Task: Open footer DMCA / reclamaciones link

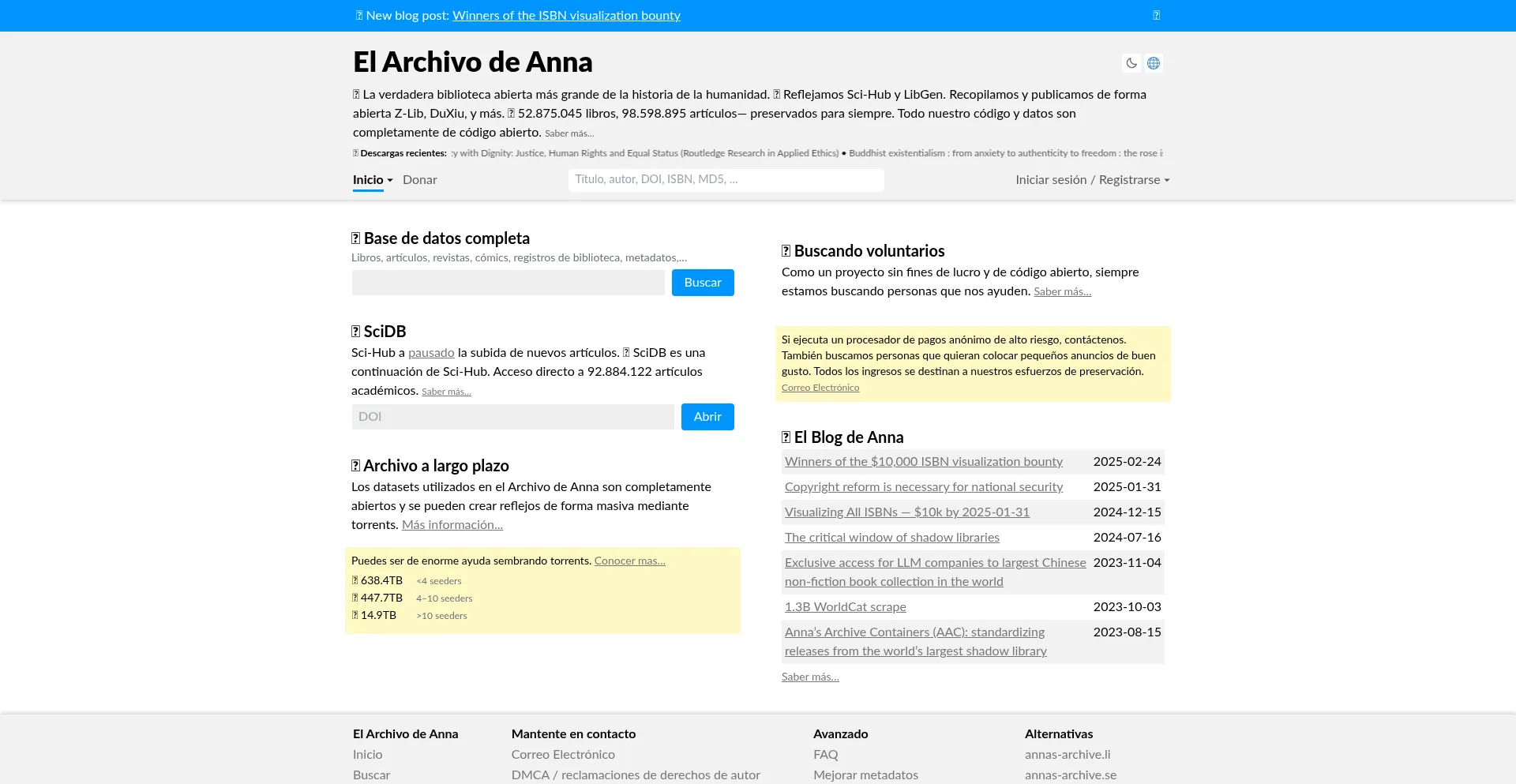Action: click(636, 775)
